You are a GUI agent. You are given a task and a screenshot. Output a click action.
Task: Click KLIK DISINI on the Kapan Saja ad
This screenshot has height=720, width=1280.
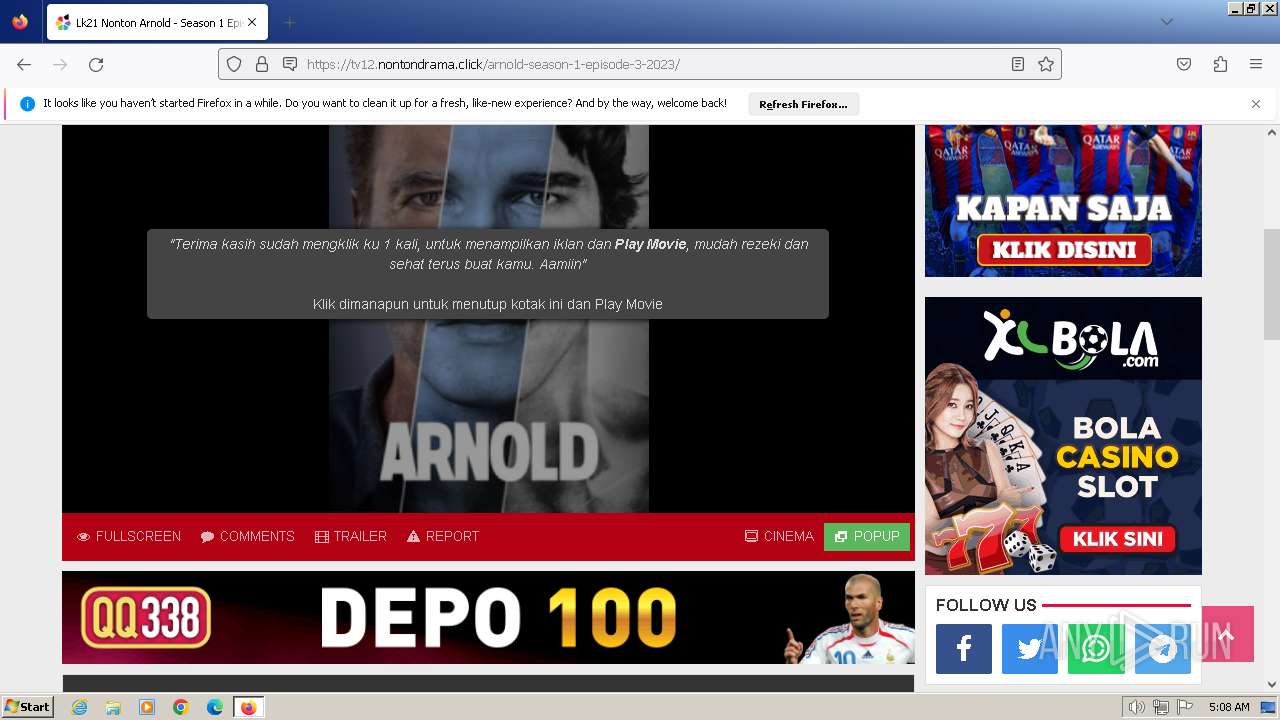point(1064,249)
